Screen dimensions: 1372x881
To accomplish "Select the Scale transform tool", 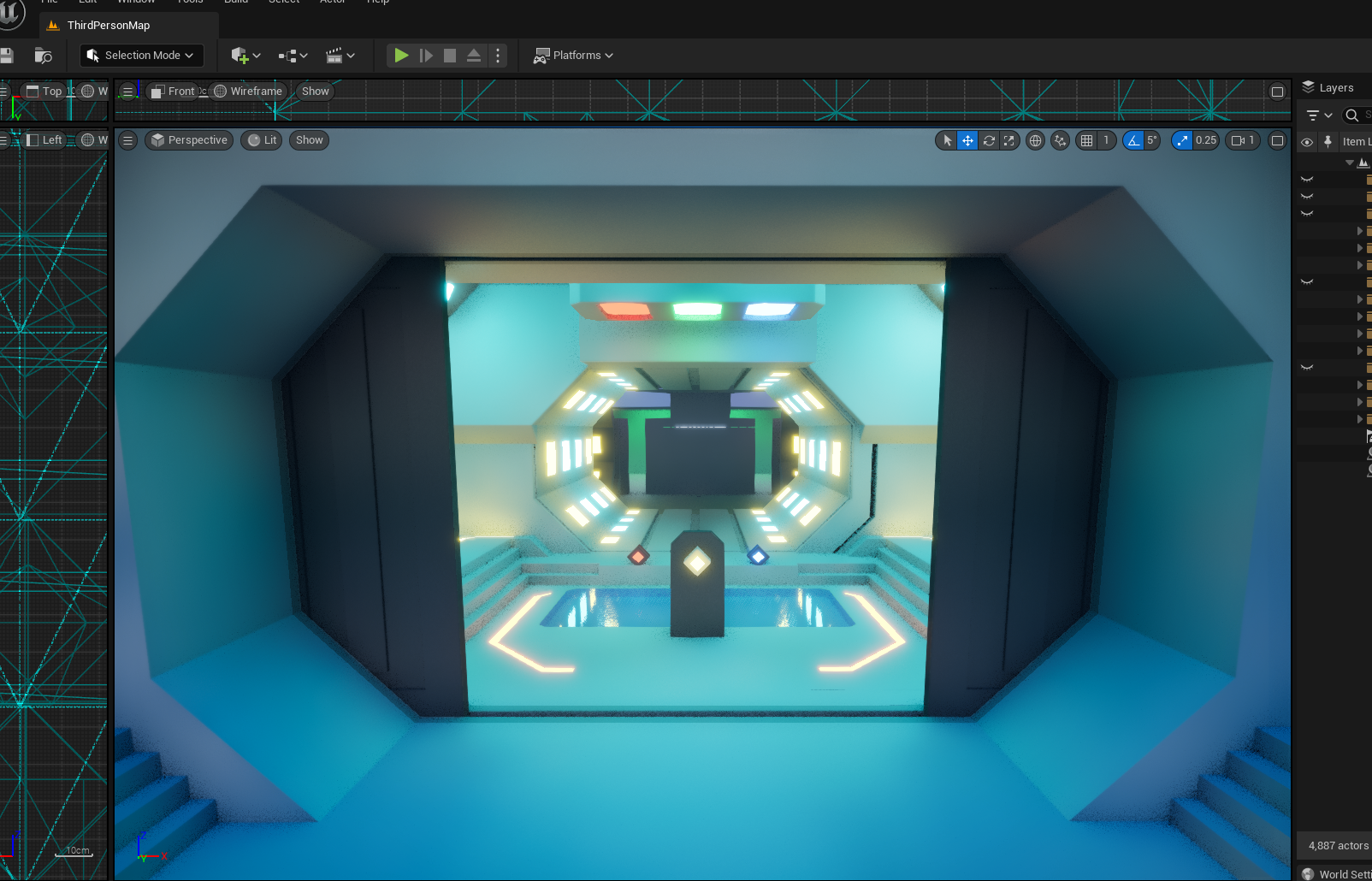I will pyautogui.click(x=1009, y=140).
